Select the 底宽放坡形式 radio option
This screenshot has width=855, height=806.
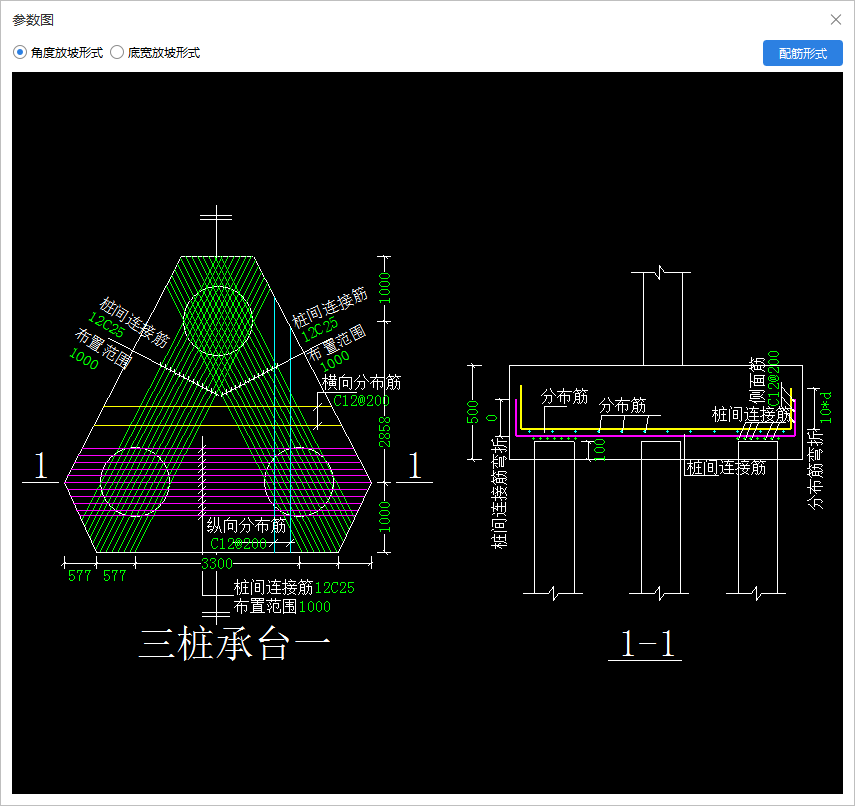(155, 53)
